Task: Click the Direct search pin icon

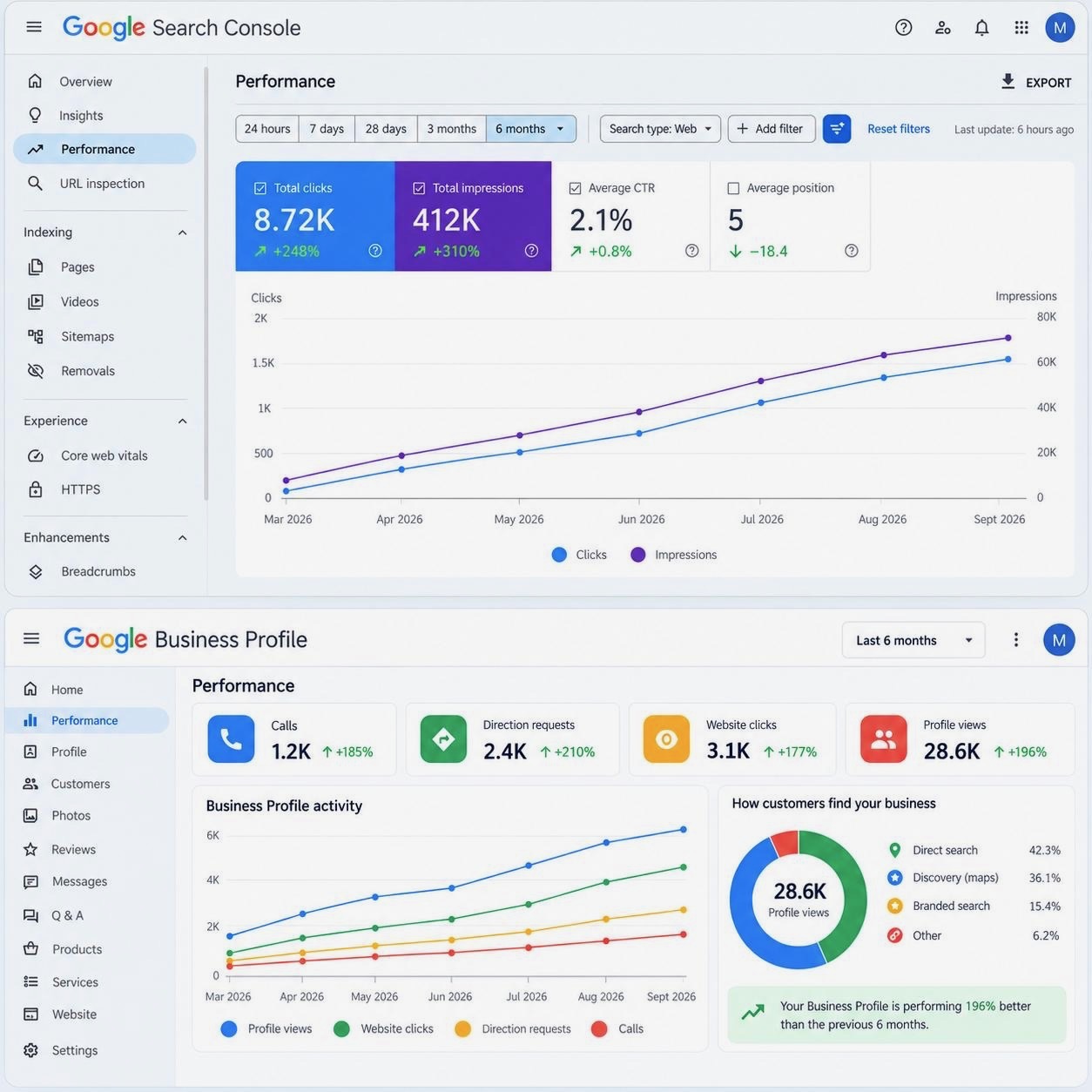Action: pos(894,850)
